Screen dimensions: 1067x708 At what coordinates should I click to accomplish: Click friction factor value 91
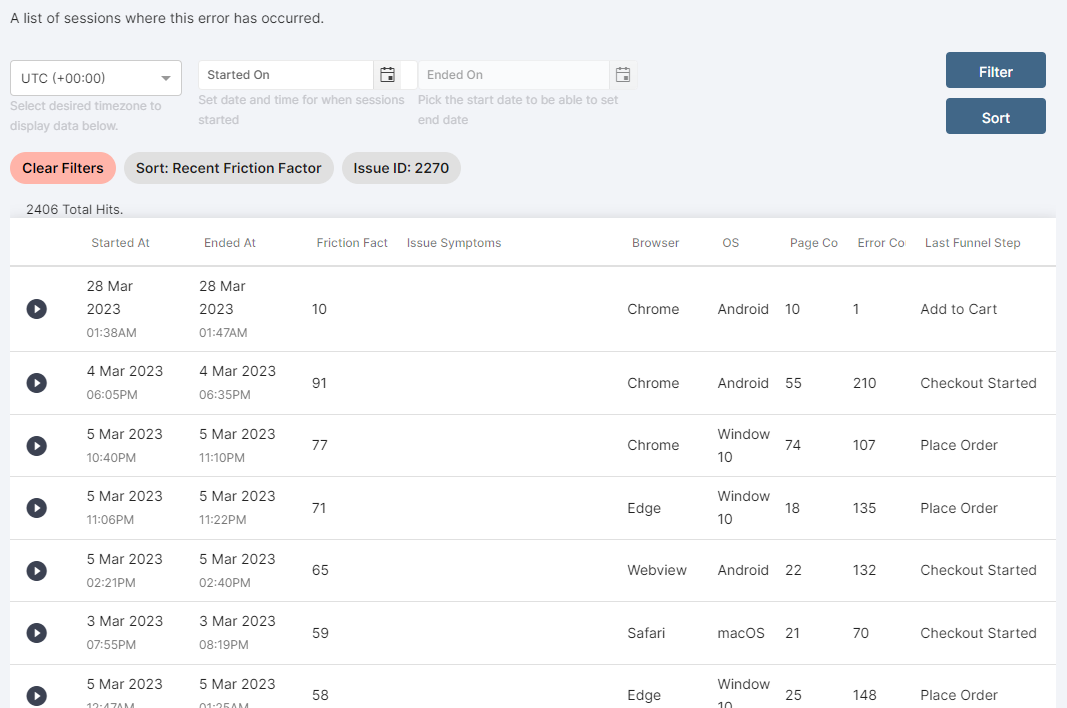(319, 383)
